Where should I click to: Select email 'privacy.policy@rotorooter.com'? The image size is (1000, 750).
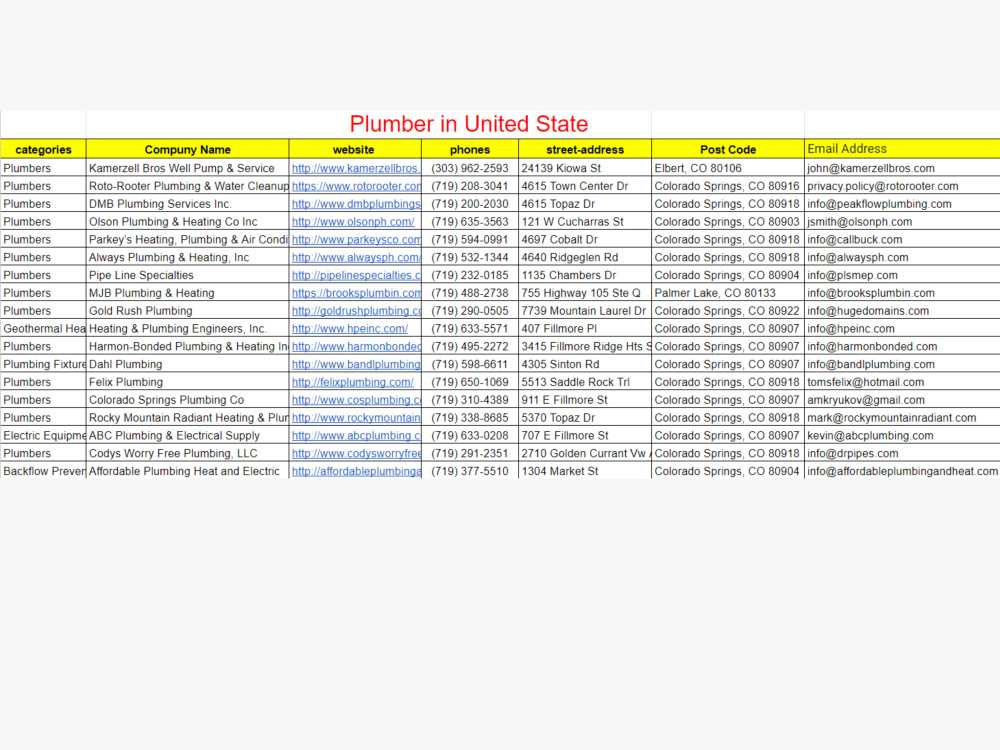pyautogui.click(x=883, y=186)
